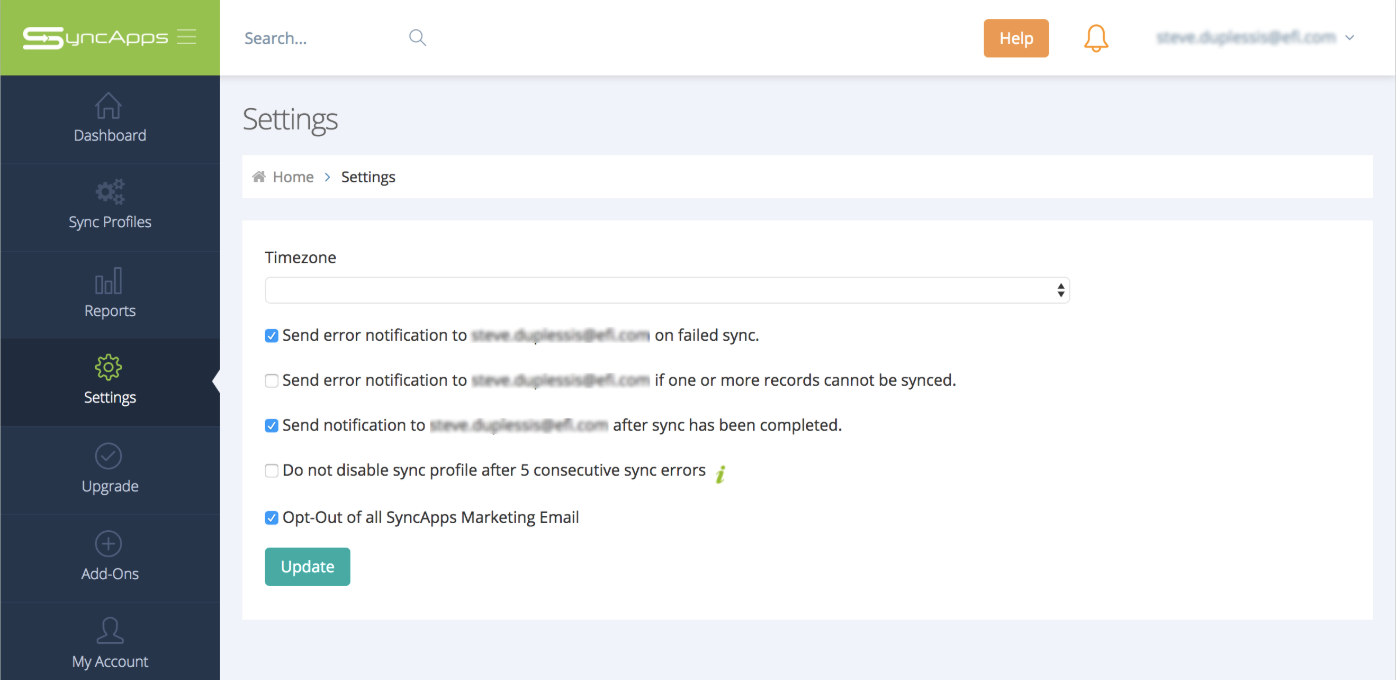The width and height of the screenshot is (1396, 680).
Task: Click the Settings breadcrumb text
Action: [x=368, y=177]
